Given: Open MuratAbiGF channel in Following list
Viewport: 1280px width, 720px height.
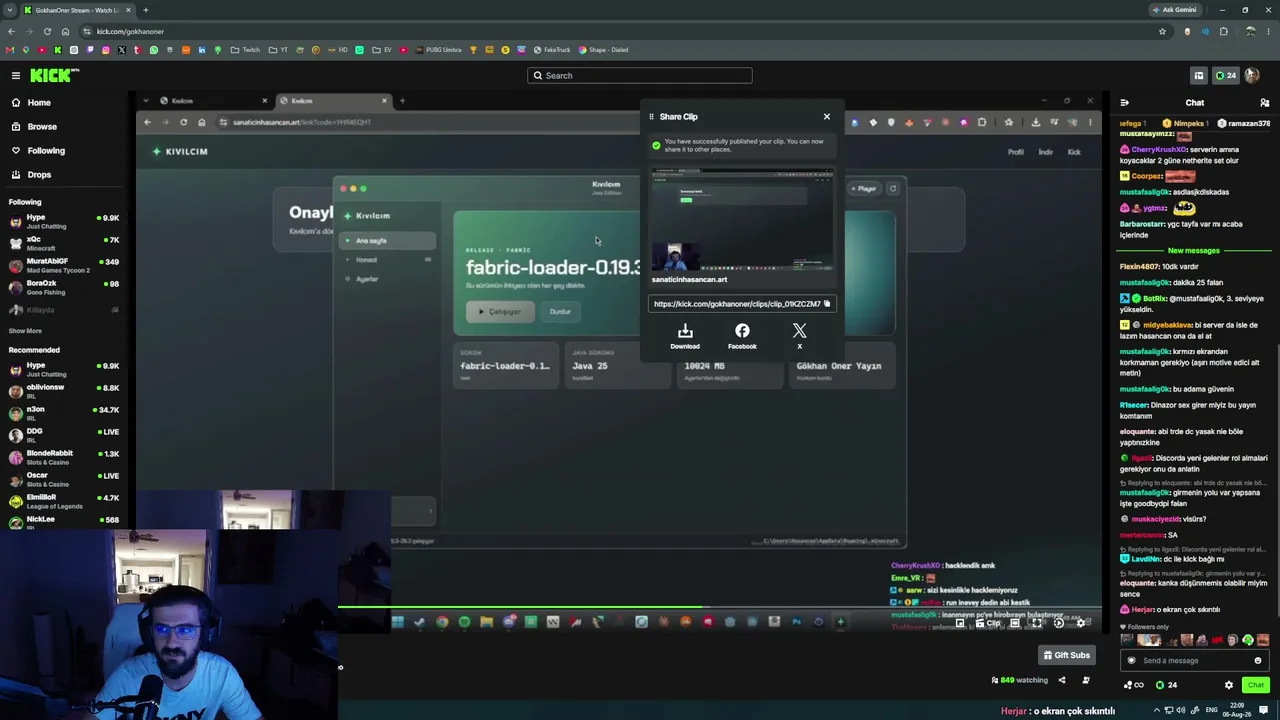Looking at the screenshot, I should click(x=64, y=265).
